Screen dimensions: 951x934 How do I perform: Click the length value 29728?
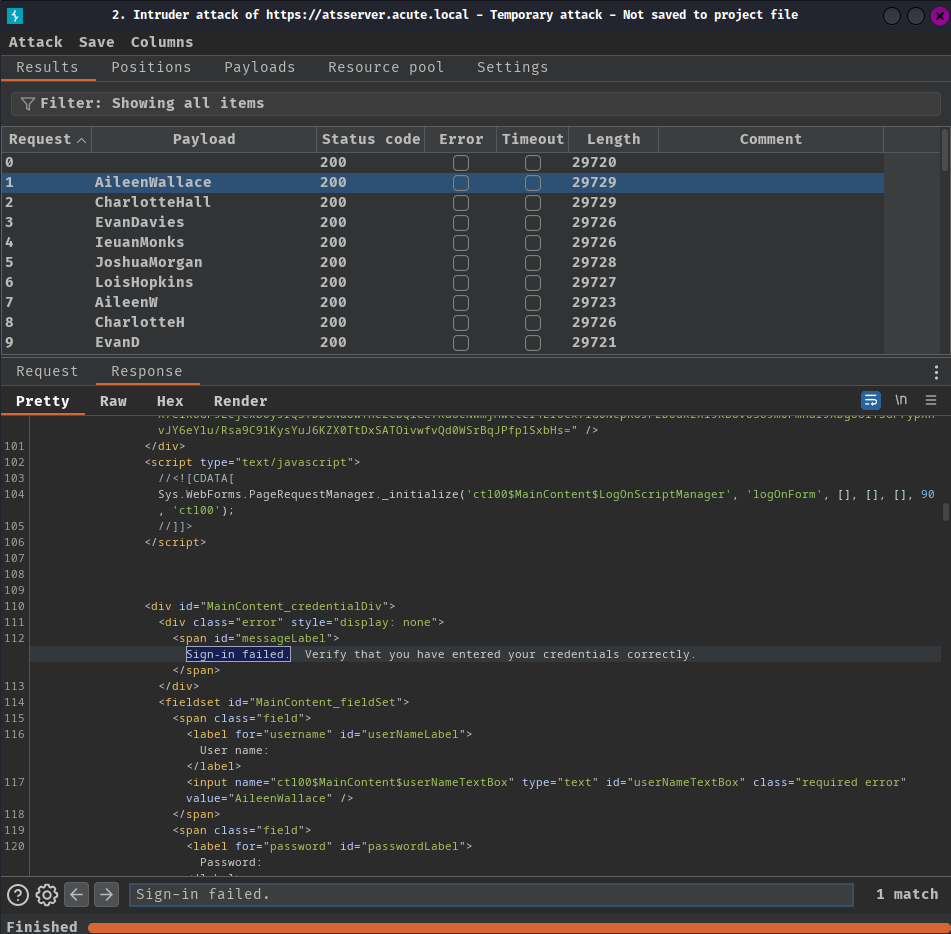pyautogui.click(x=594, y=263)
